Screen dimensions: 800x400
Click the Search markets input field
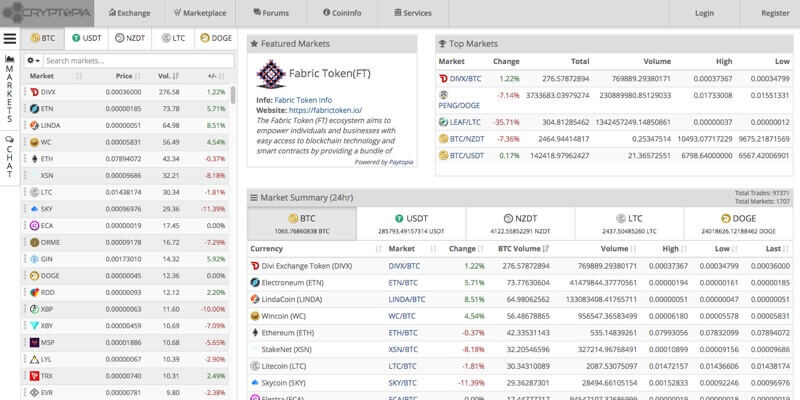(x=138, y=61)
